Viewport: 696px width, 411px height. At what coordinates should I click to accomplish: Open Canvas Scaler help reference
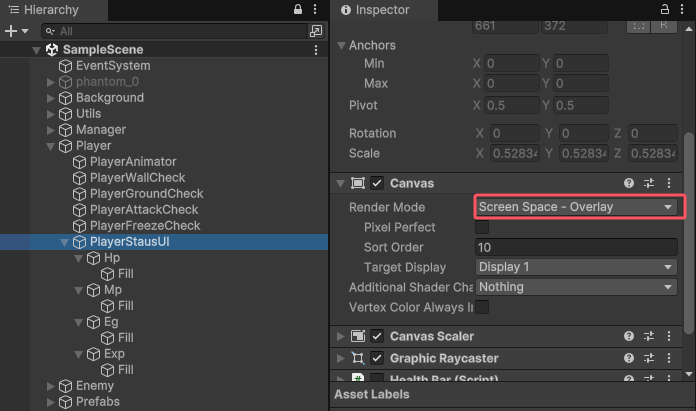[629, 336]
